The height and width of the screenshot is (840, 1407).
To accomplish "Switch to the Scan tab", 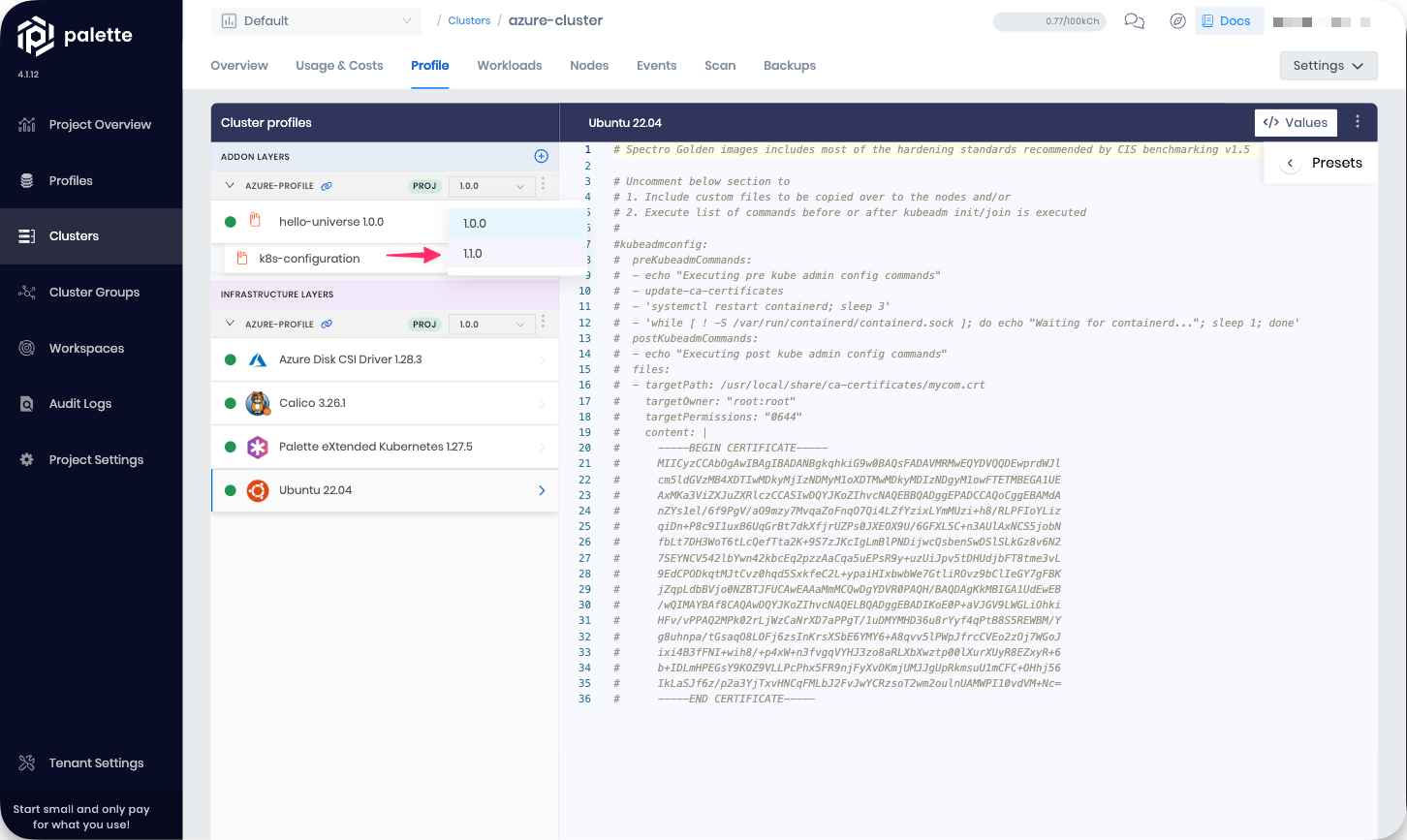I will (x=720, y=66).
